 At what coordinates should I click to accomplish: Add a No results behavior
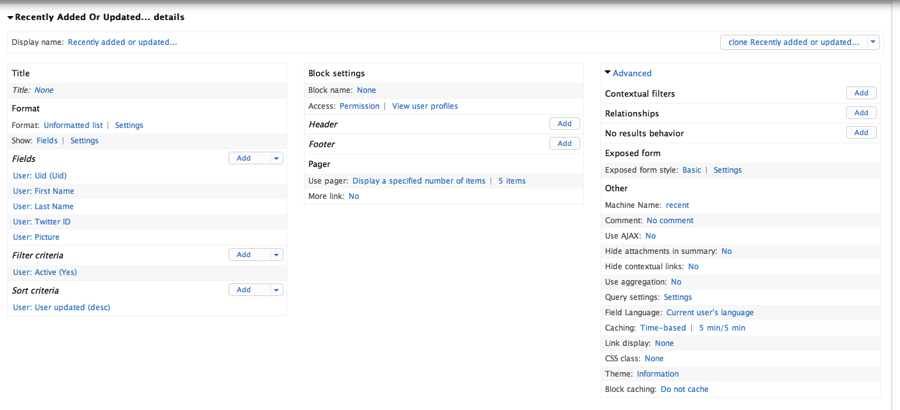coord(861,133)
